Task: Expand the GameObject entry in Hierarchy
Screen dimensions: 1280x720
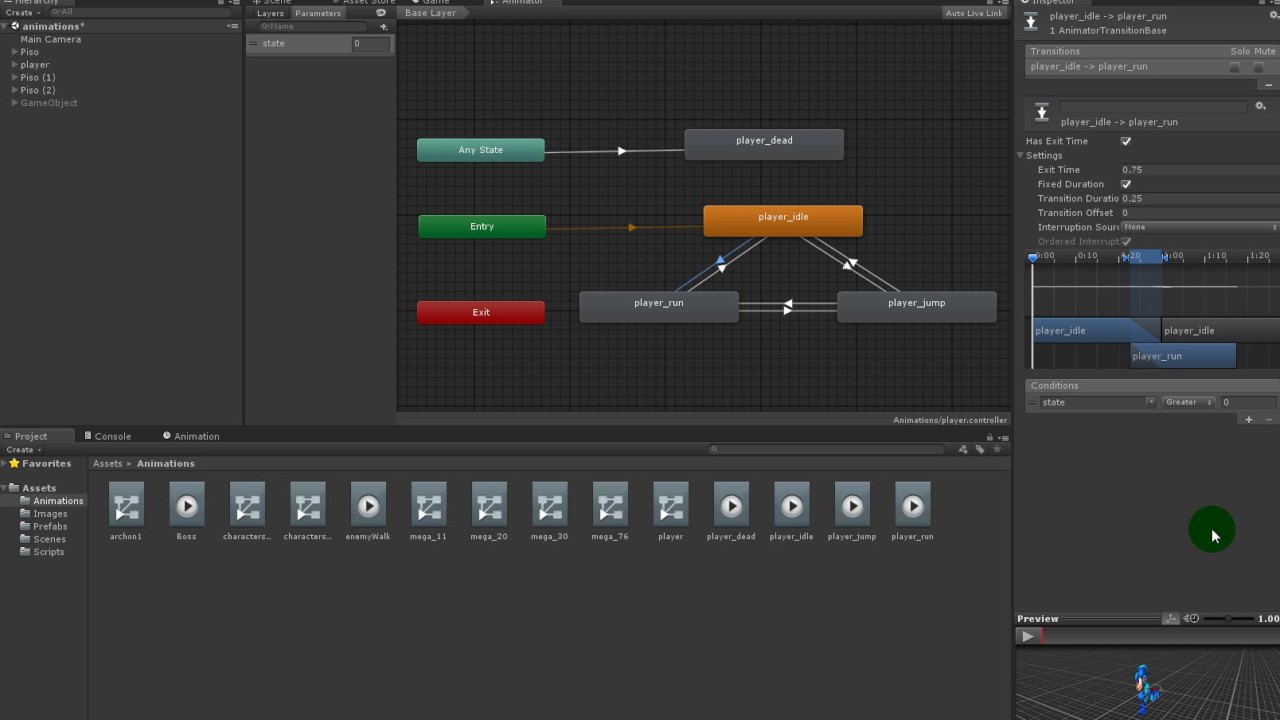Action: point(14,103)
